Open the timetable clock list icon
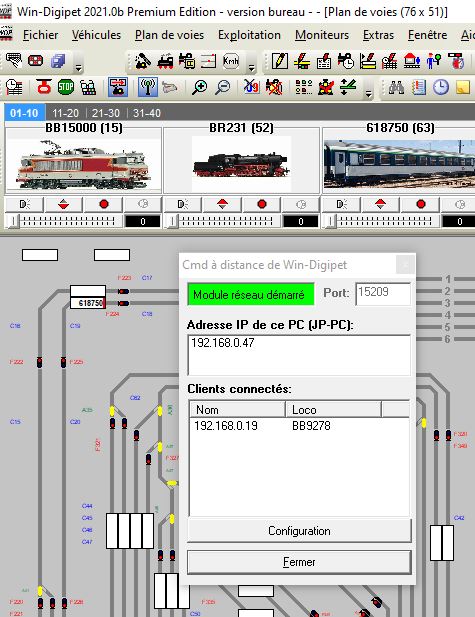Image resolution: width=475 pixels, height=617 pixels. pyautogui.click(x=14, y=87)
